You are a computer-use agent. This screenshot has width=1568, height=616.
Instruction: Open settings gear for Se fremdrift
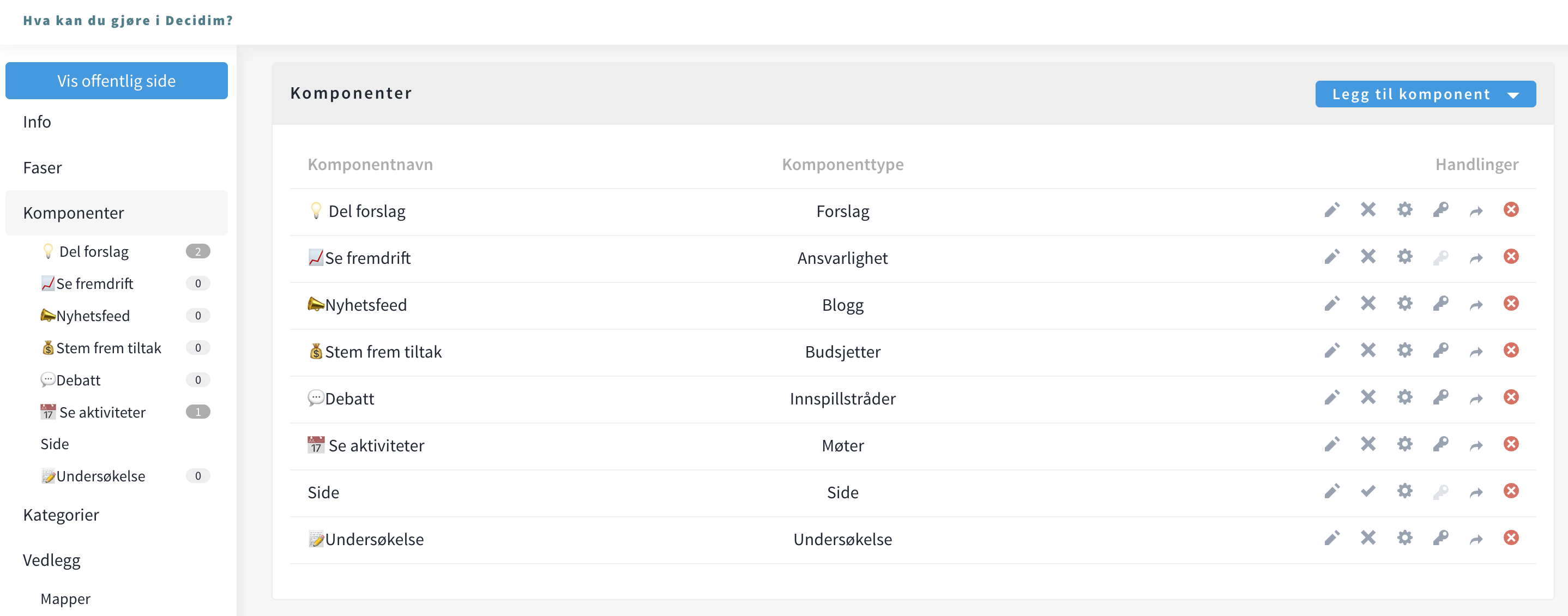pyautogui.click(x=1404, y=257)
